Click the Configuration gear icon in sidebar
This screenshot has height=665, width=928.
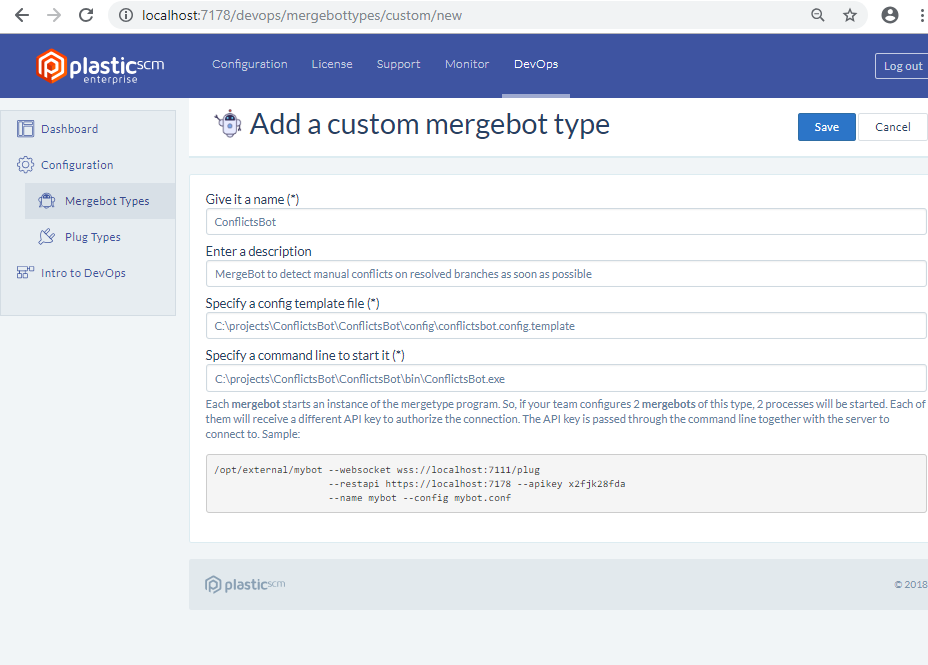(x=25, y=164)
